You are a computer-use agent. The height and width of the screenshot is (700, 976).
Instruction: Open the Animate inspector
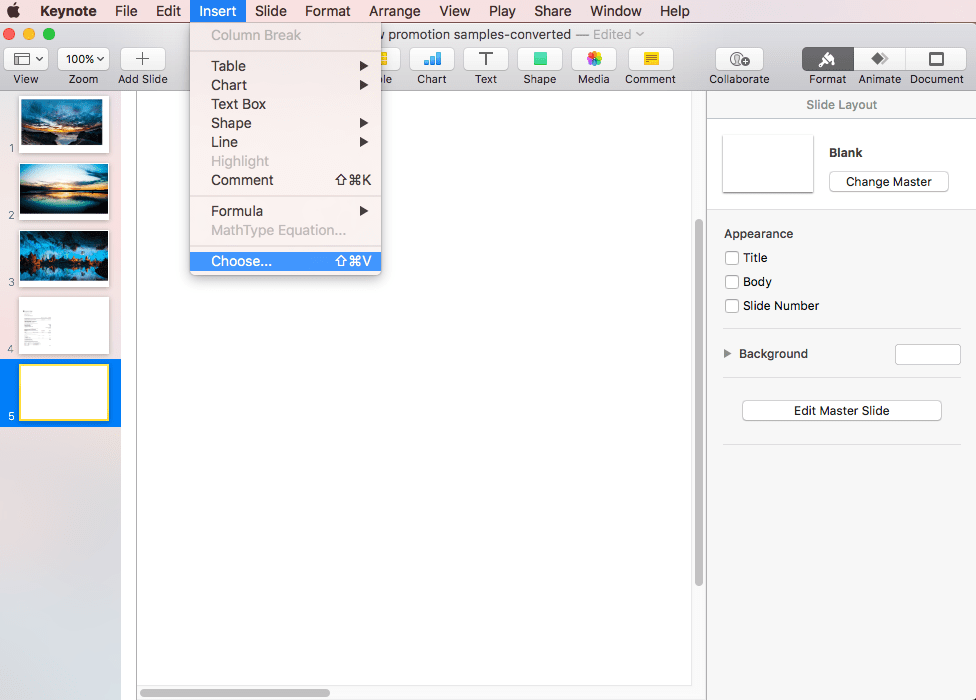pos(879,60)
